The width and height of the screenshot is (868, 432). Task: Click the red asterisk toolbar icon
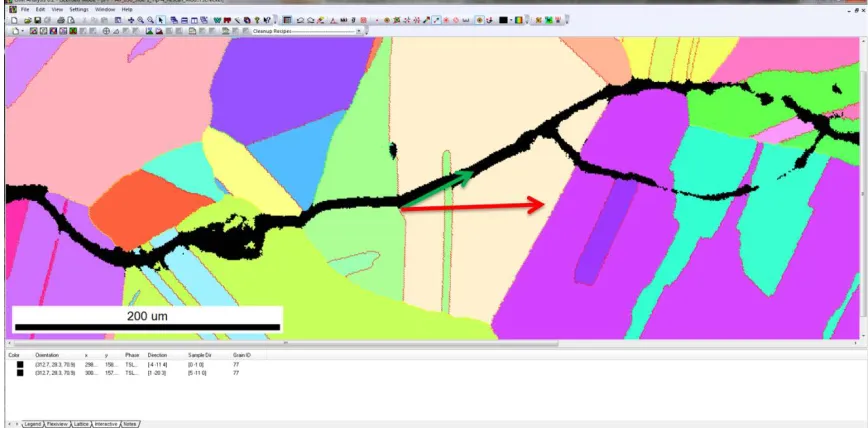tap(446, 20)
